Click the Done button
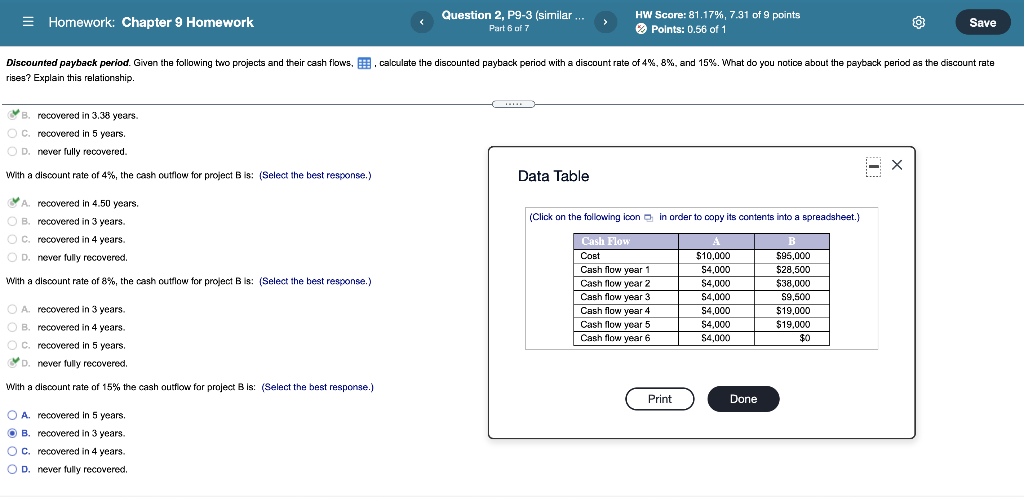The image size is (1024, 497). coord(743,399)
